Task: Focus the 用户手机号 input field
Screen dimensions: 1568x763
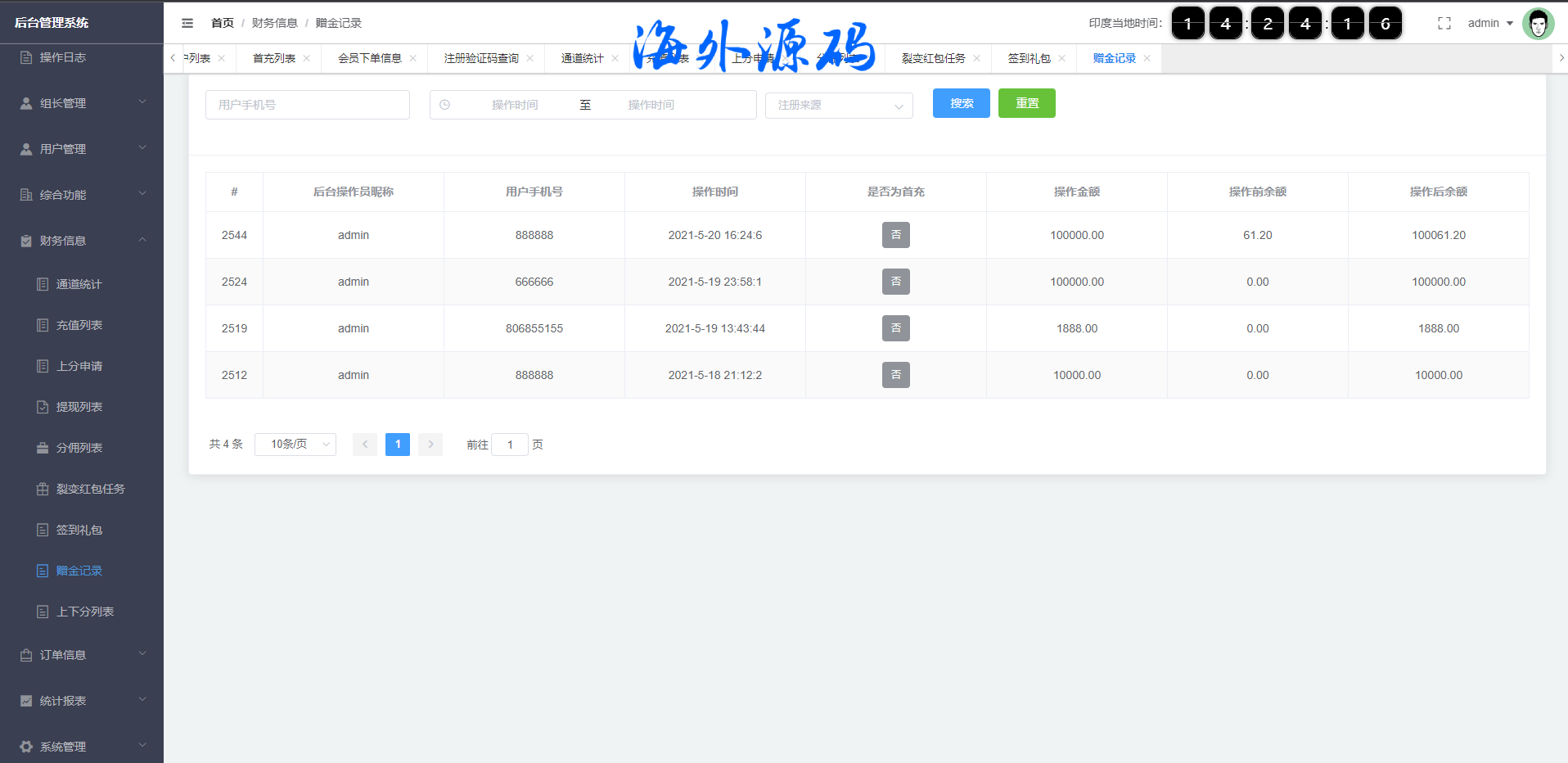Action: coord(307,105)
